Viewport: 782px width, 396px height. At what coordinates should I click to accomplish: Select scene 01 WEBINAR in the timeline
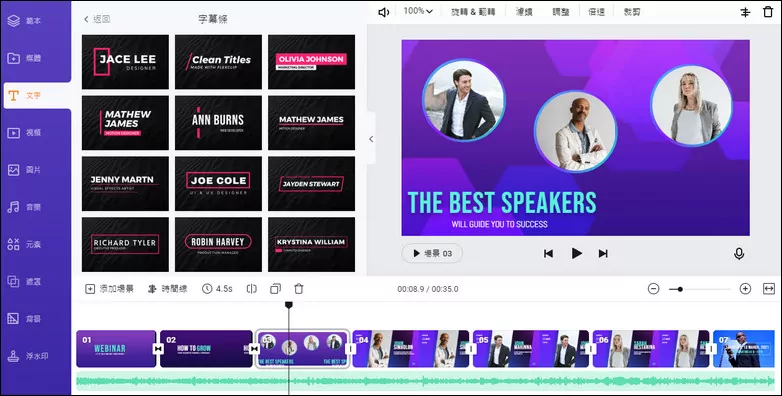116,349
